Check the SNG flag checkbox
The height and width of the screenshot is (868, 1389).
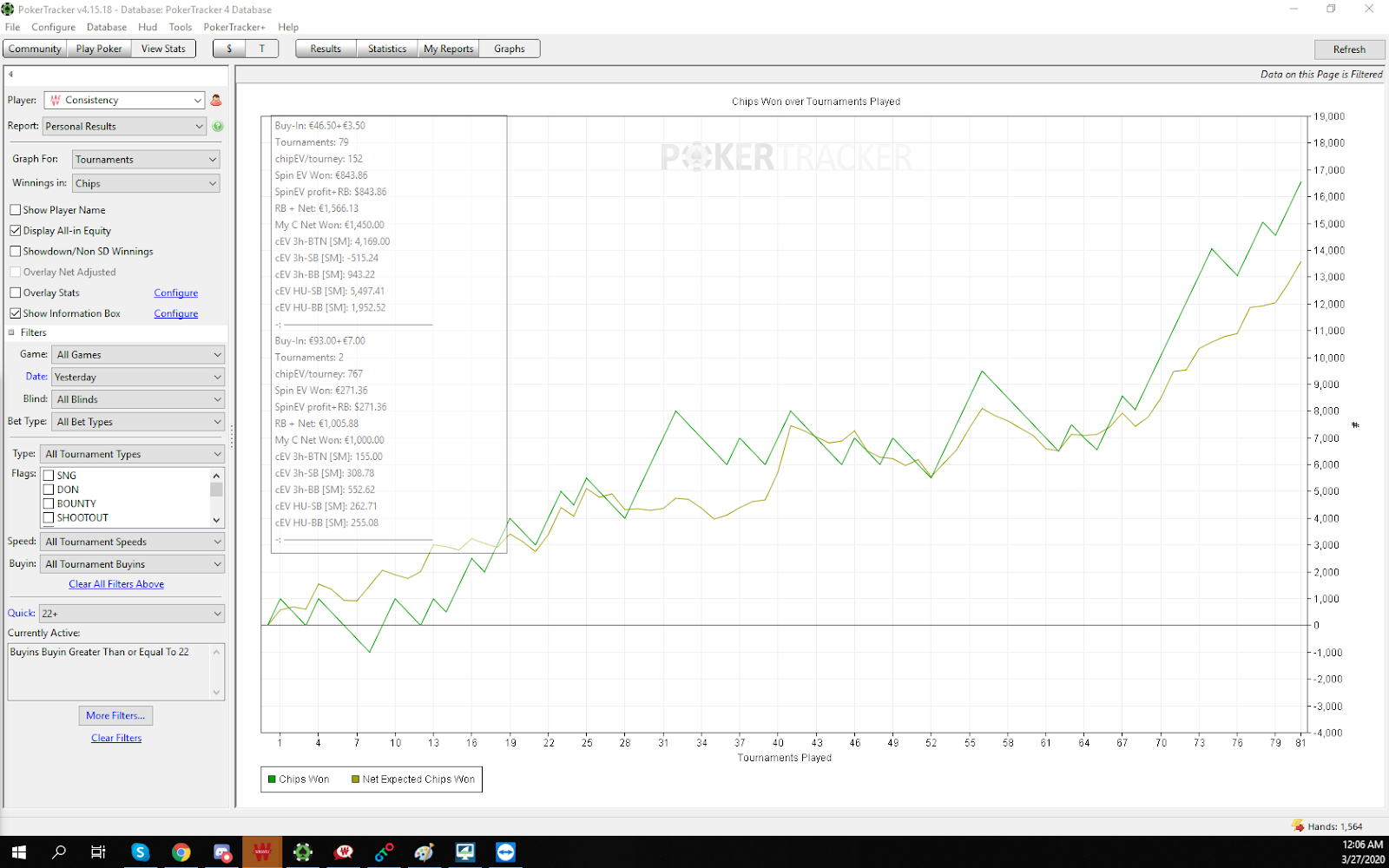(x=49, y=476)
